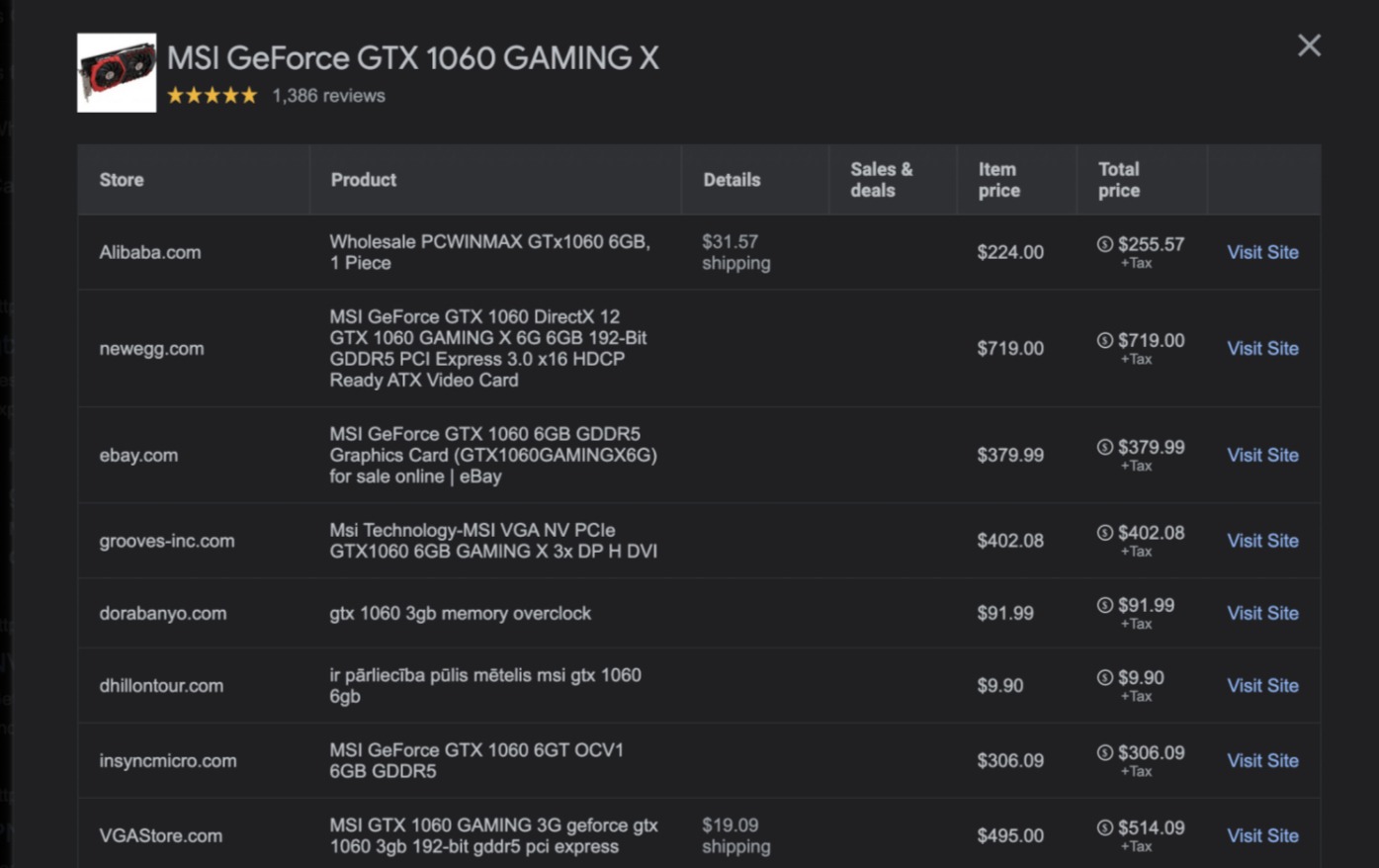Select the insyncmicro.com store name
This screenshot has width=1379, height=868.
[168, 760]
